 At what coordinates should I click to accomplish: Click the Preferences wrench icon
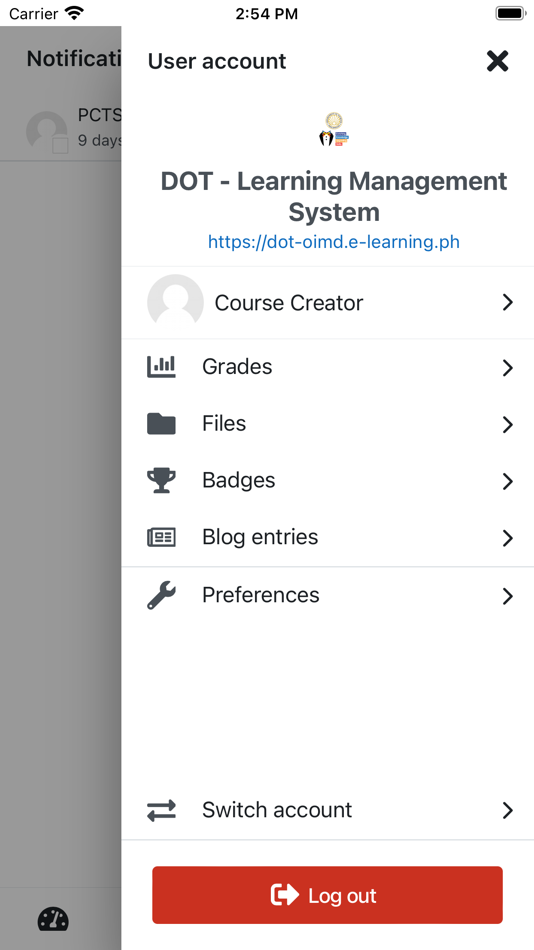[x=161, y=596]
